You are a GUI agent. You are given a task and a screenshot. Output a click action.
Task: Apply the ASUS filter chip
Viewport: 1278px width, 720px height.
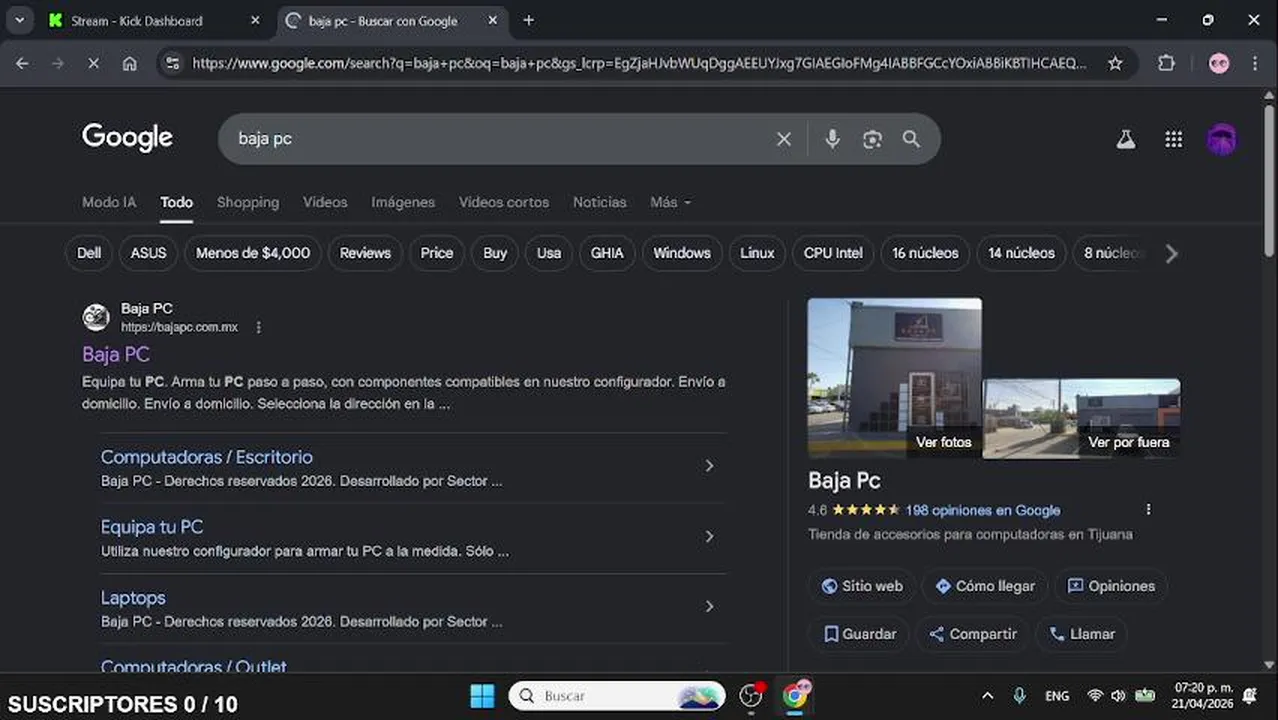click(148, 253)
